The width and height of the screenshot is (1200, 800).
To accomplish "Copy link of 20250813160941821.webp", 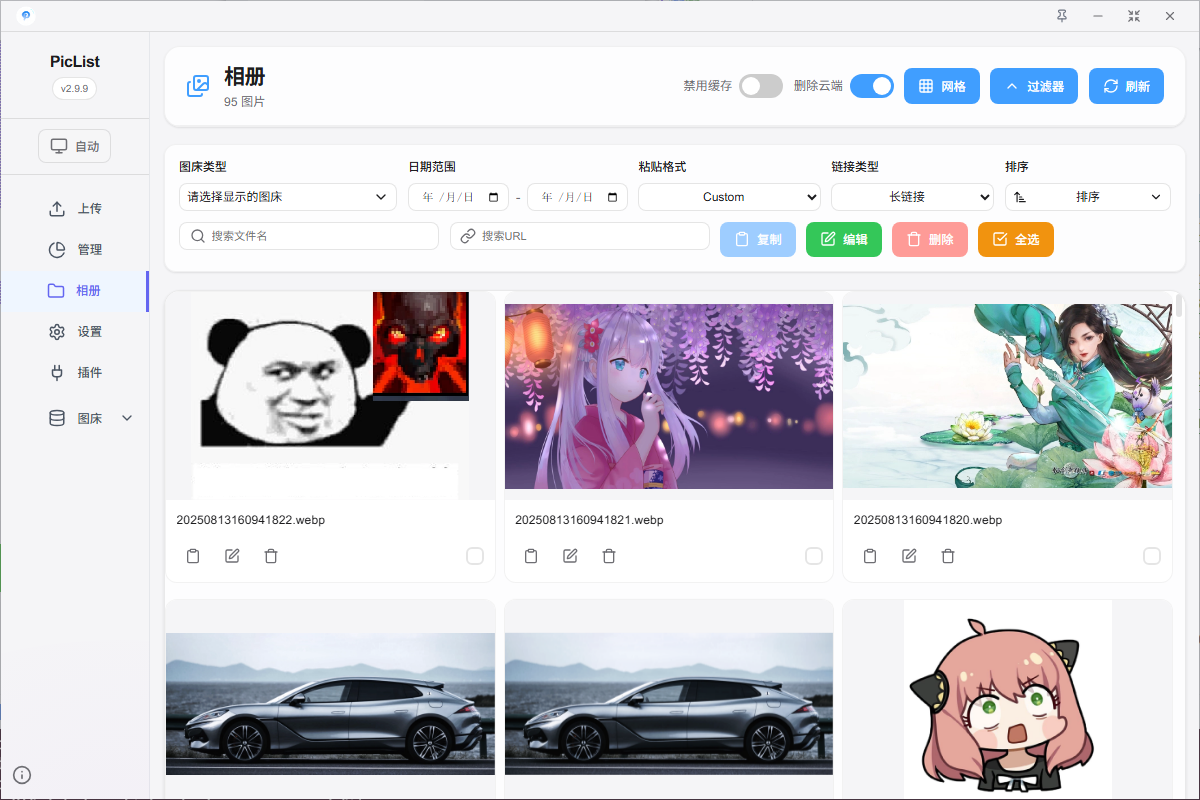I will (x=531, y=556).
